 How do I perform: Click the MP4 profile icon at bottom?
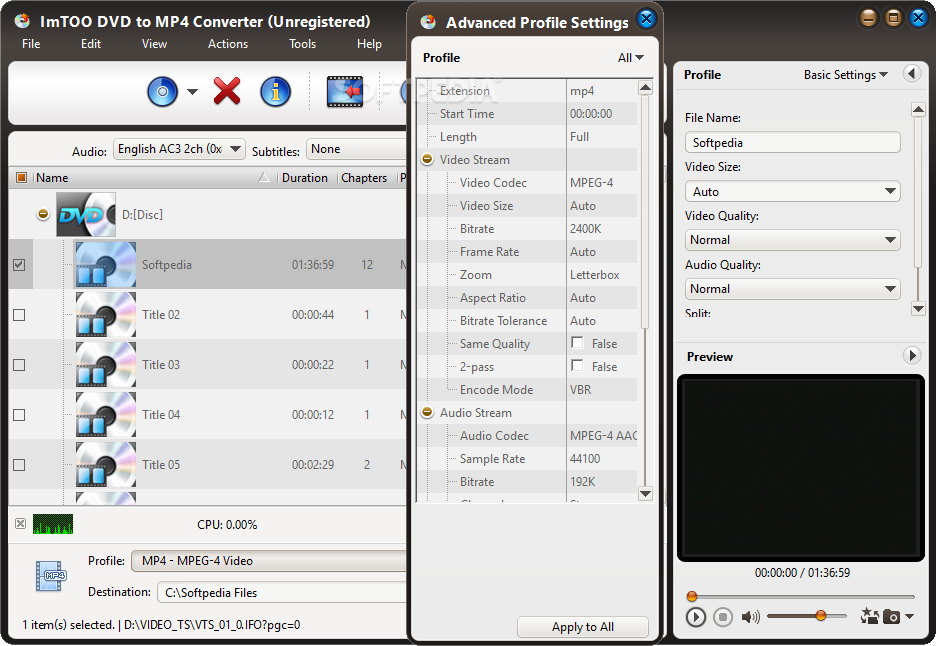point(51,576)
